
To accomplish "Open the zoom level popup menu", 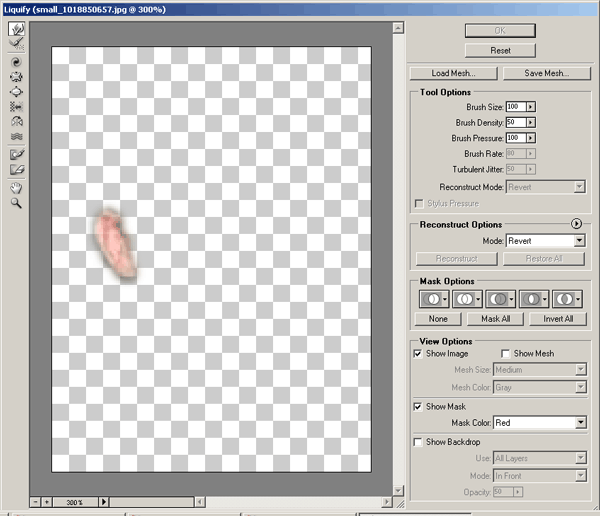I will click(102, 501).
